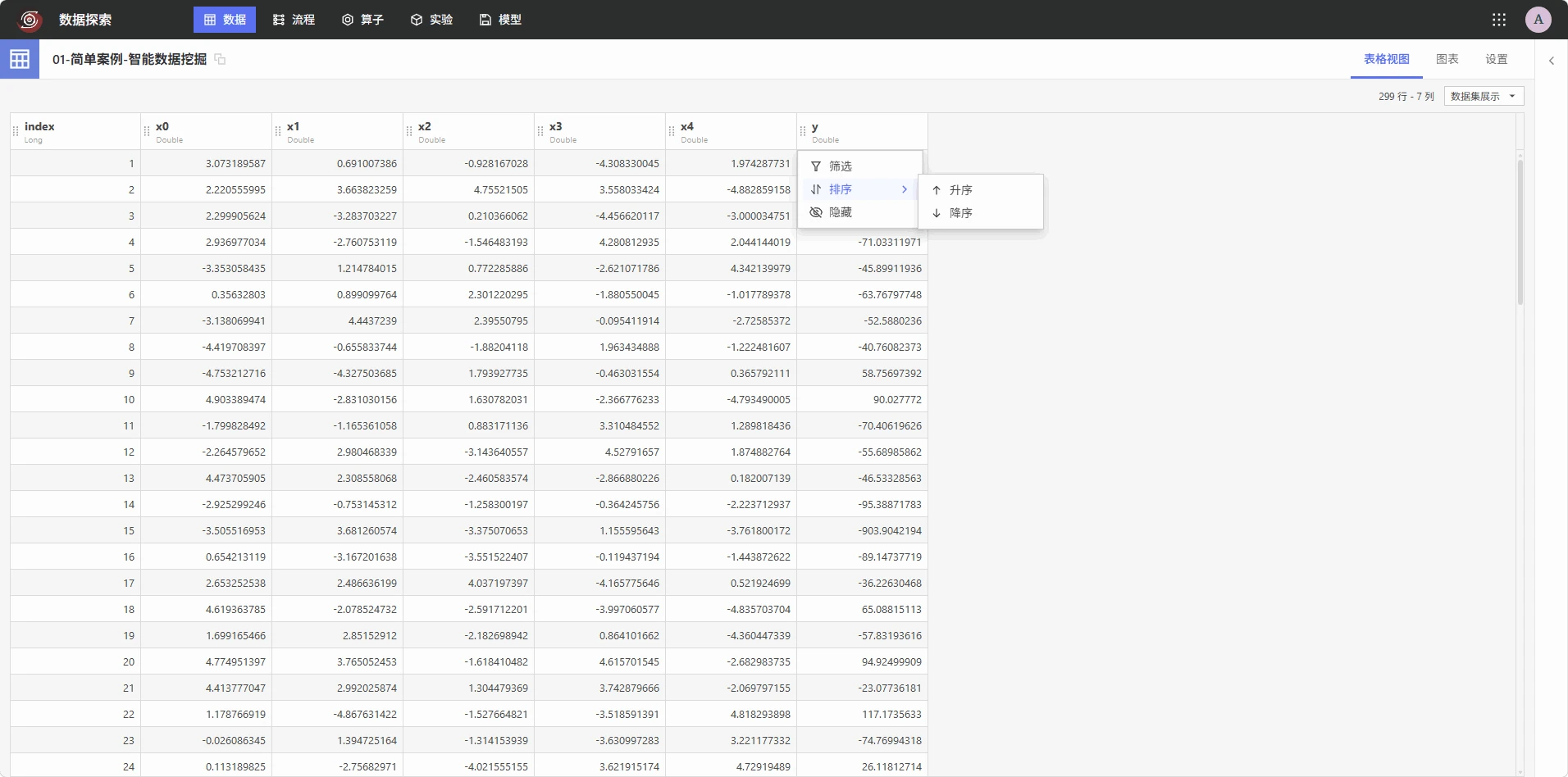This screenshot has height=777, width=1568.
Task: Choose 筛选 from column menu
Action: point(858,166)
